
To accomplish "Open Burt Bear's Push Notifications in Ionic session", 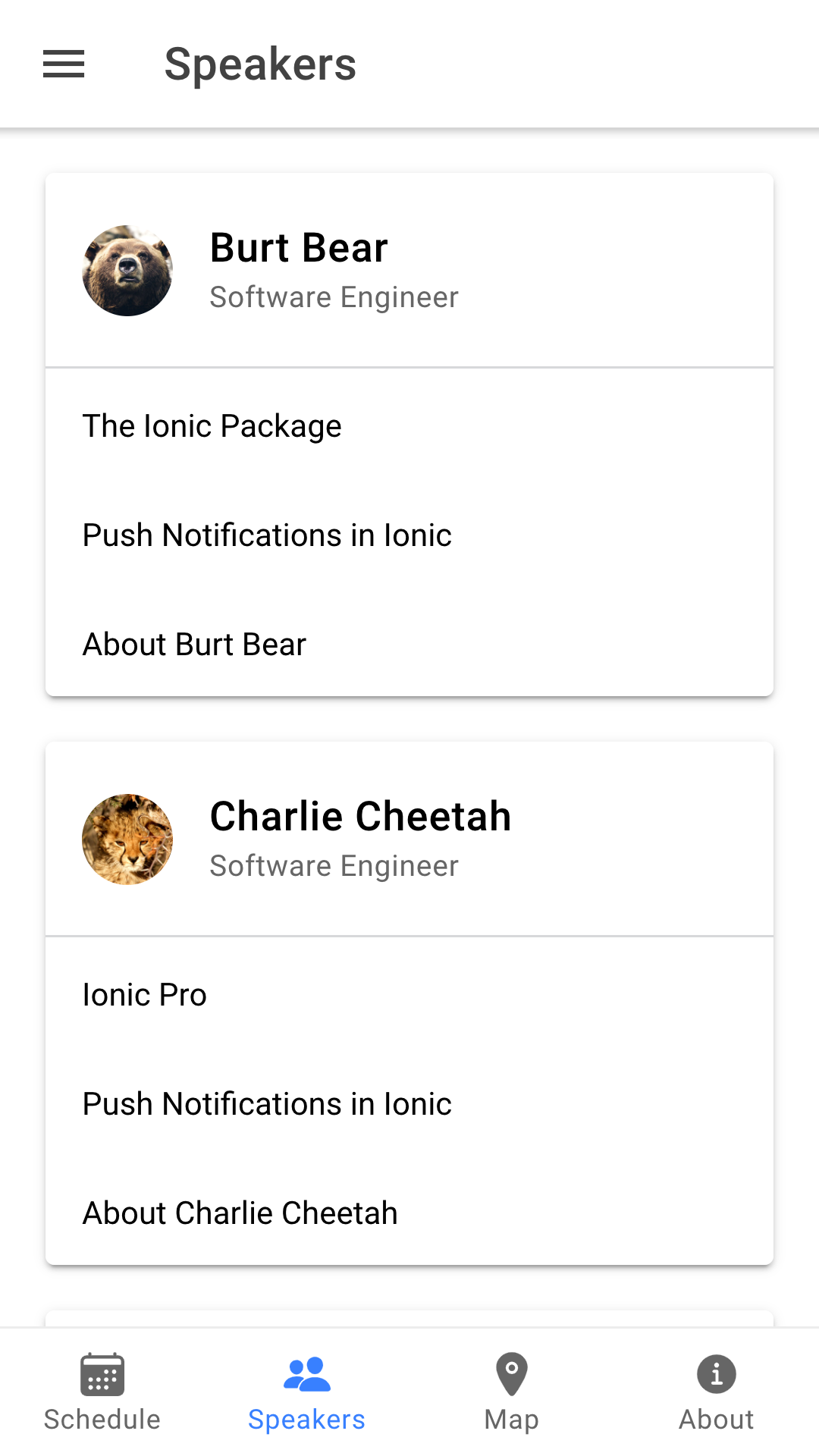I will pos(267,535).
